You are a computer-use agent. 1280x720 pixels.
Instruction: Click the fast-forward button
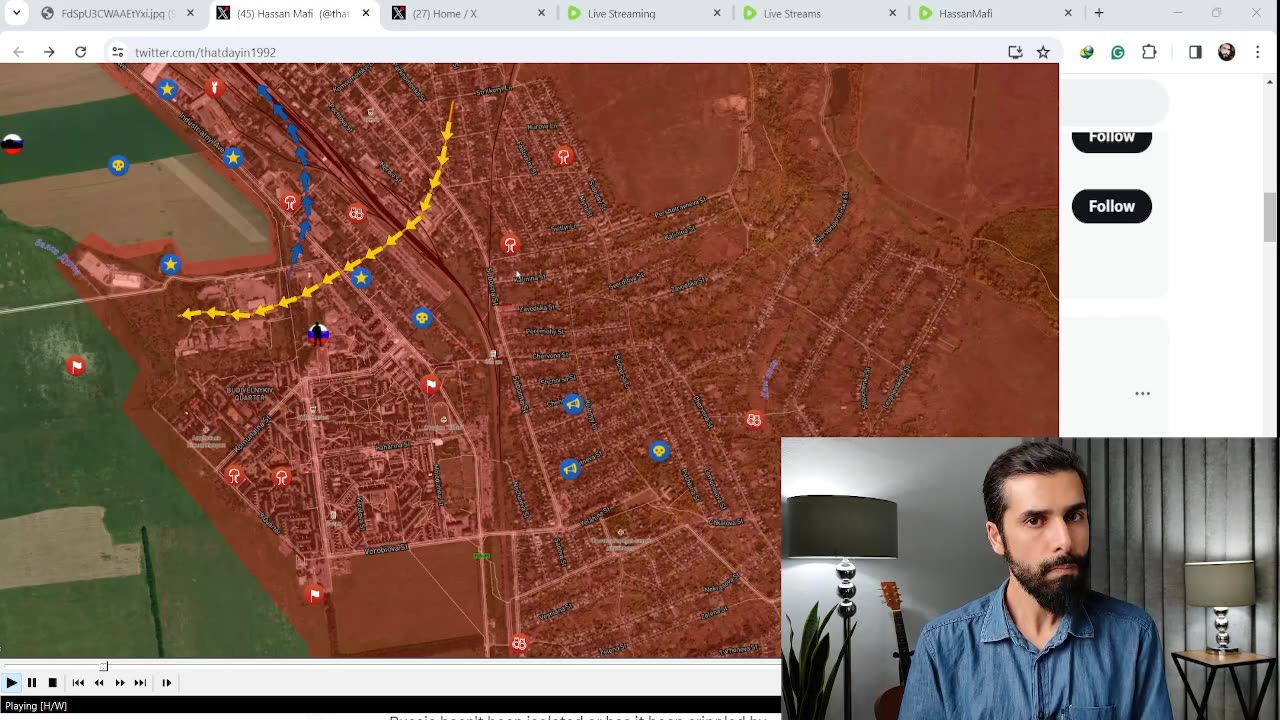click(x=120, y=683)
